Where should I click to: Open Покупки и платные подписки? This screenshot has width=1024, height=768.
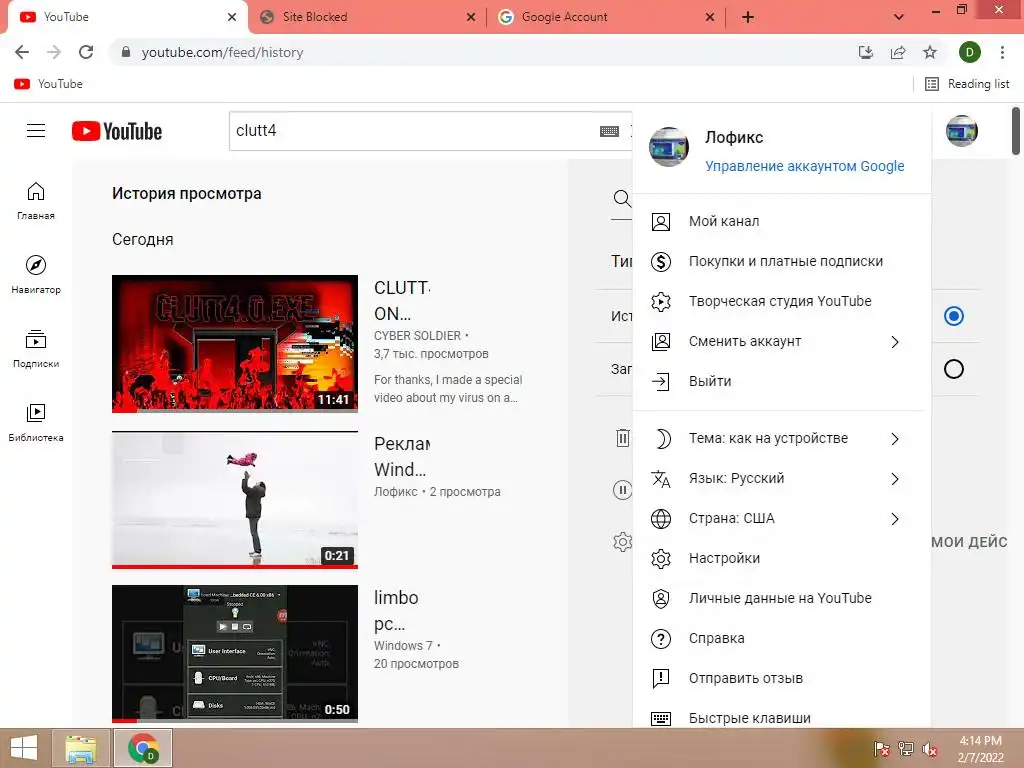(x=781, y=261)
